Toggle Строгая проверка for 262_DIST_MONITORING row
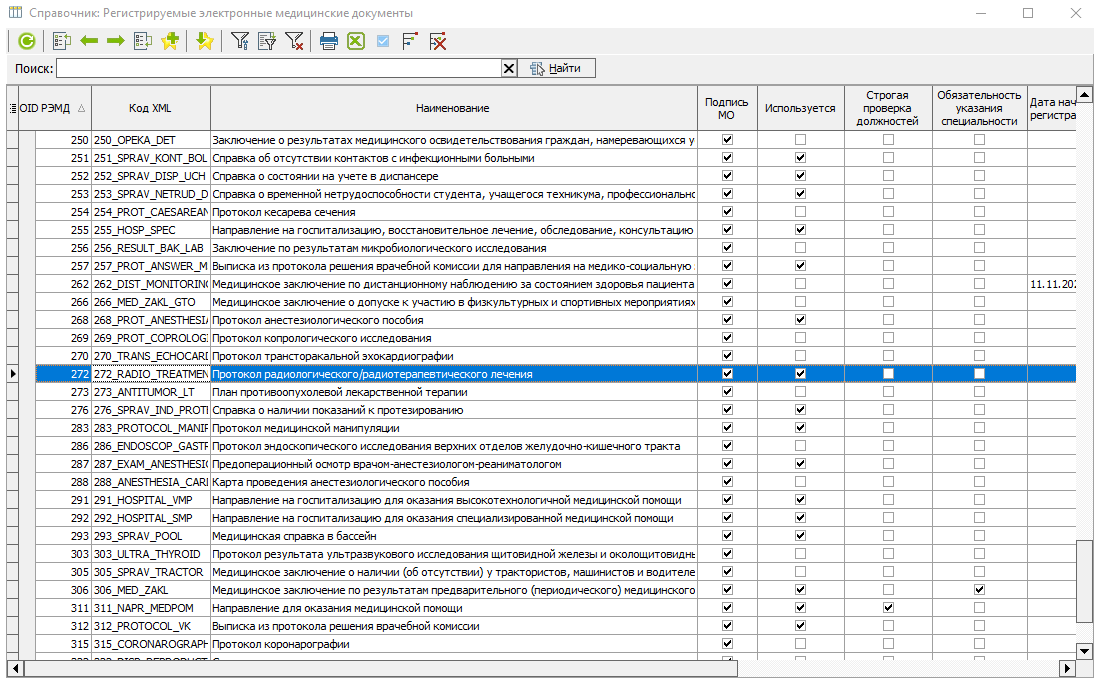1101x684 pixels. tap(888, 284)
